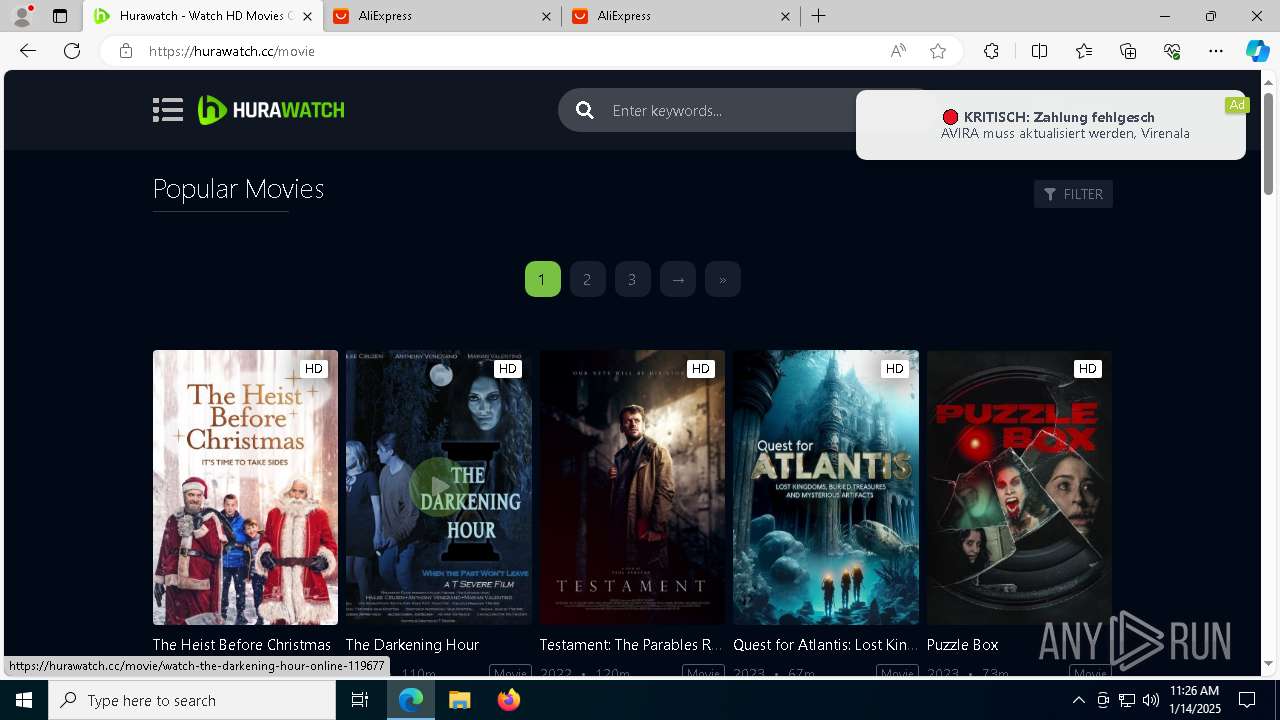Open the volume control tray icon
The width and height of the screenshot is (1280, 720).
click(1150, 700)
